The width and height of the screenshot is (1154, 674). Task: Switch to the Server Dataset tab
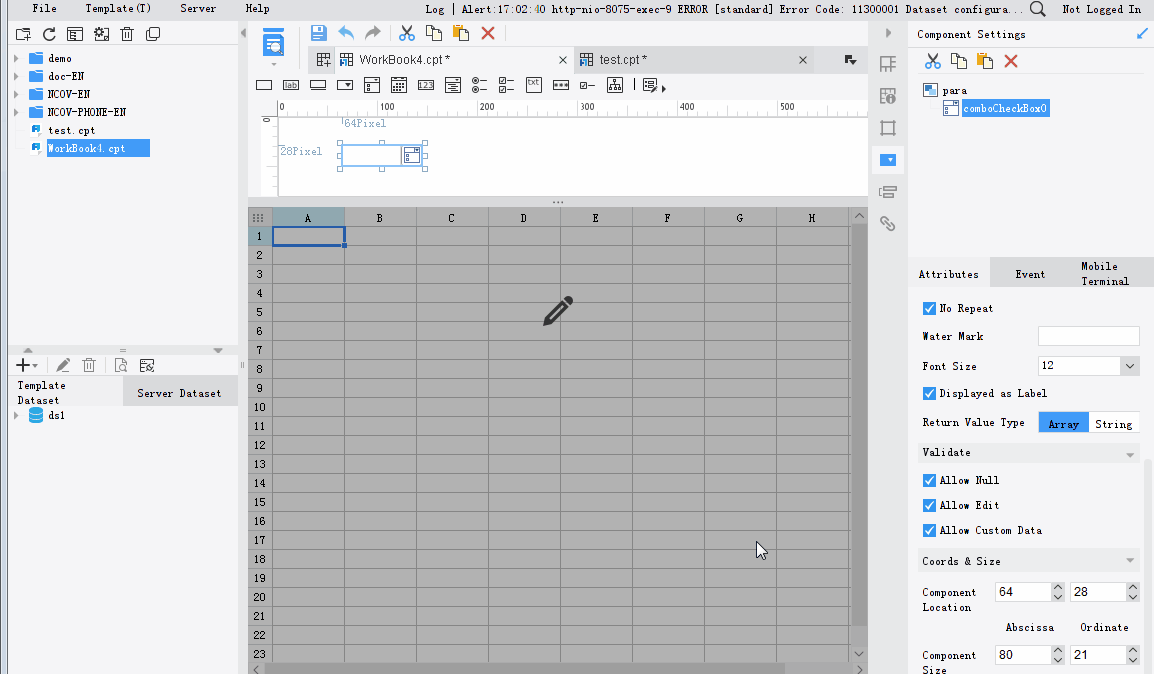(x=180, y=392)
